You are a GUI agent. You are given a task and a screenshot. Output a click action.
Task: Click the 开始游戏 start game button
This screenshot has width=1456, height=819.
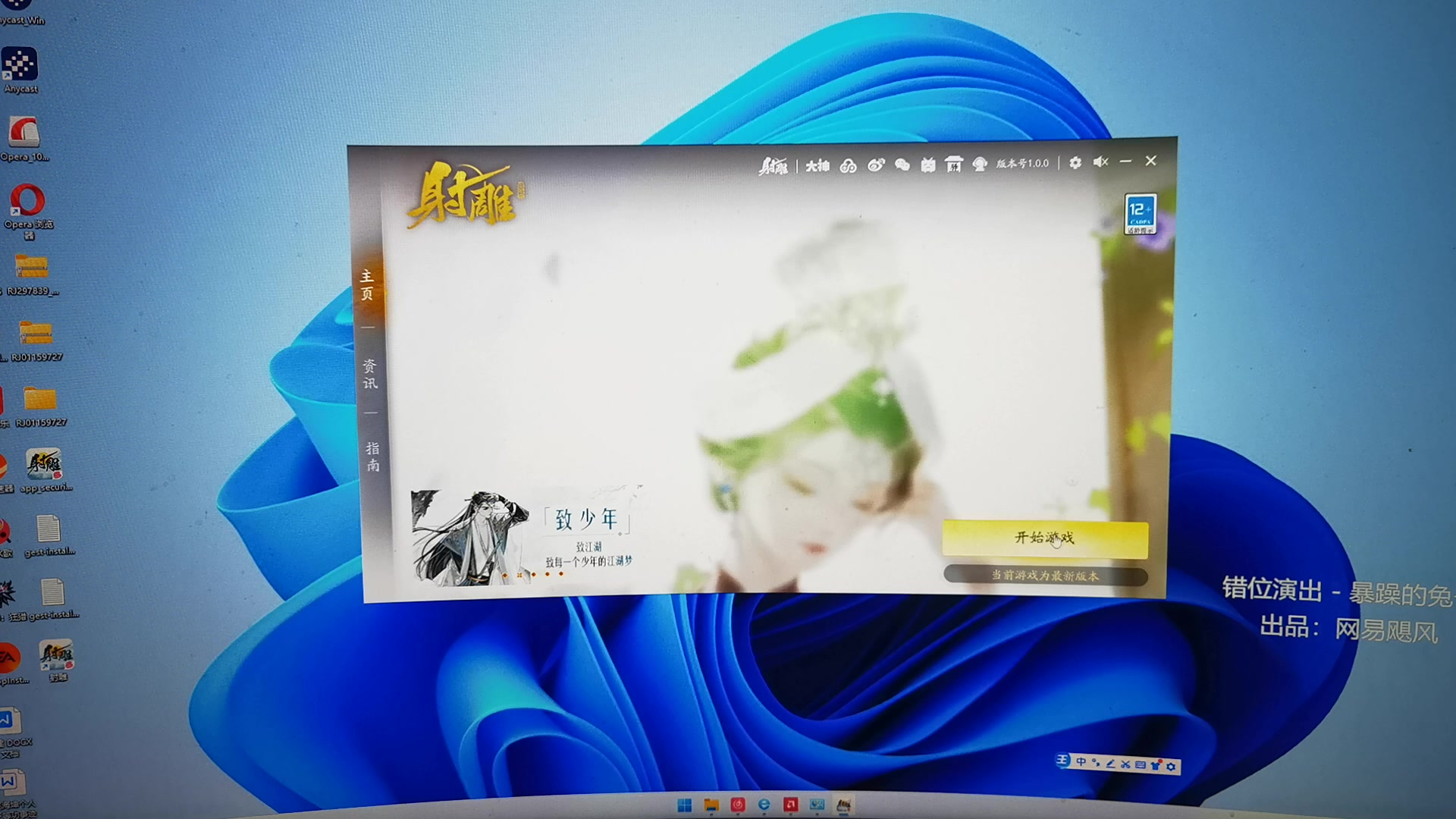(1045, 538)
